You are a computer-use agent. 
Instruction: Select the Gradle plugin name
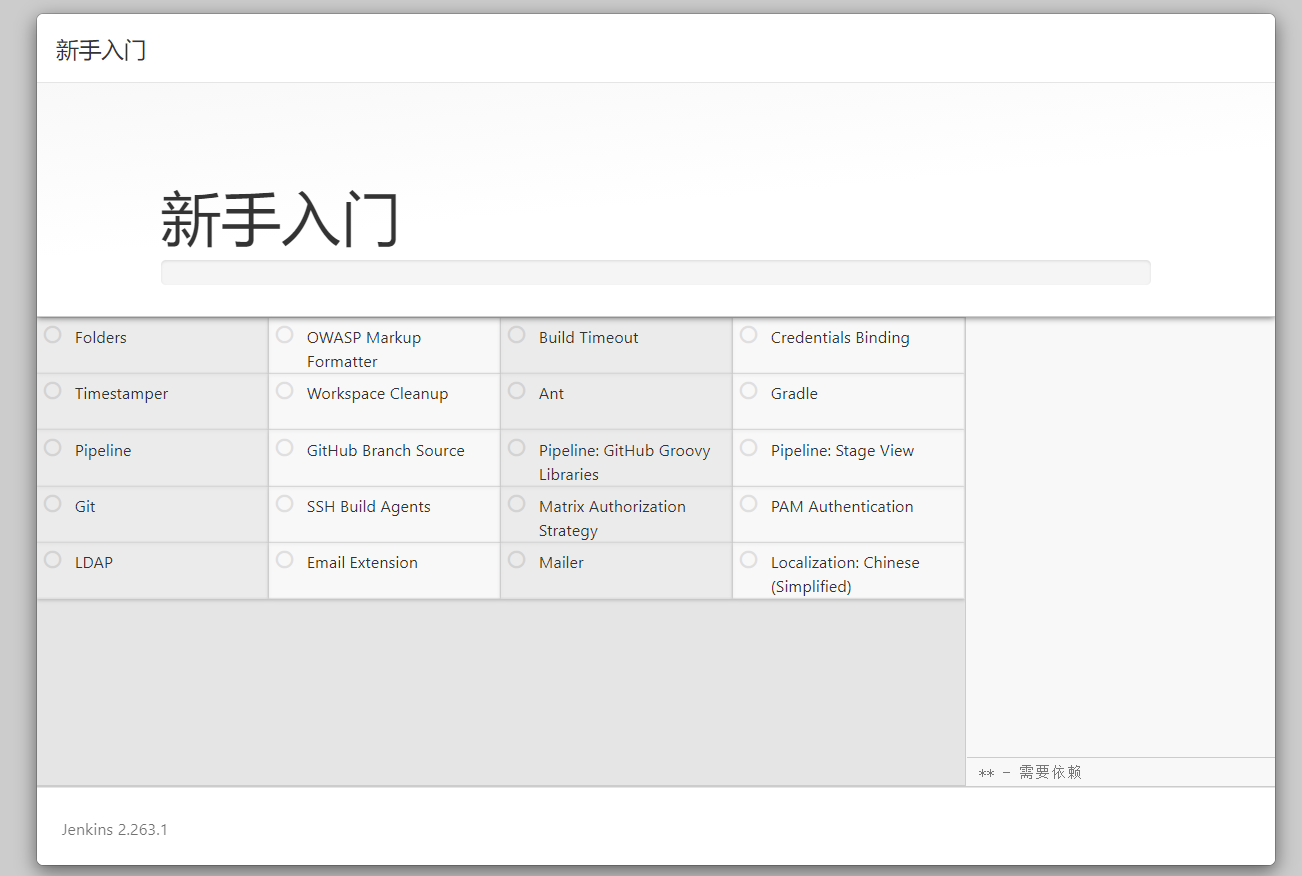[794, 394]
